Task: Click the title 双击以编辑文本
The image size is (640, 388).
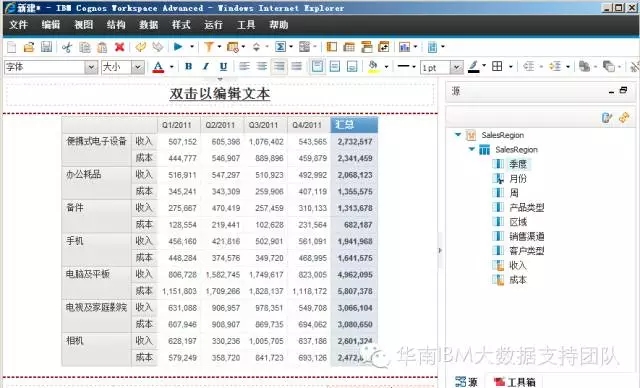Action: pos(220,94)
